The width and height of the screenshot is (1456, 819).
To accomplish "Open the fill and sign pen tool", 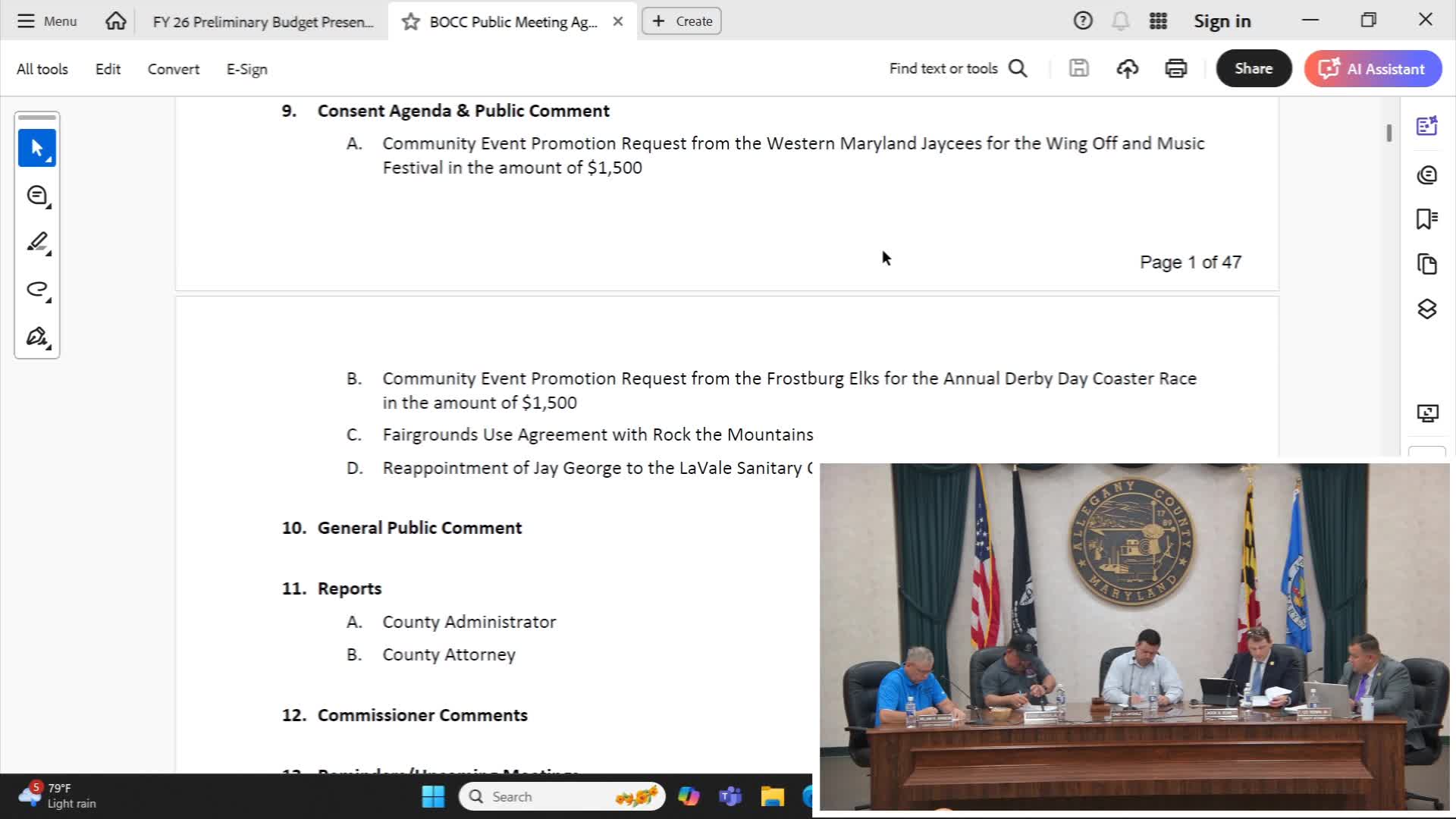I will [x=37, y=337].
